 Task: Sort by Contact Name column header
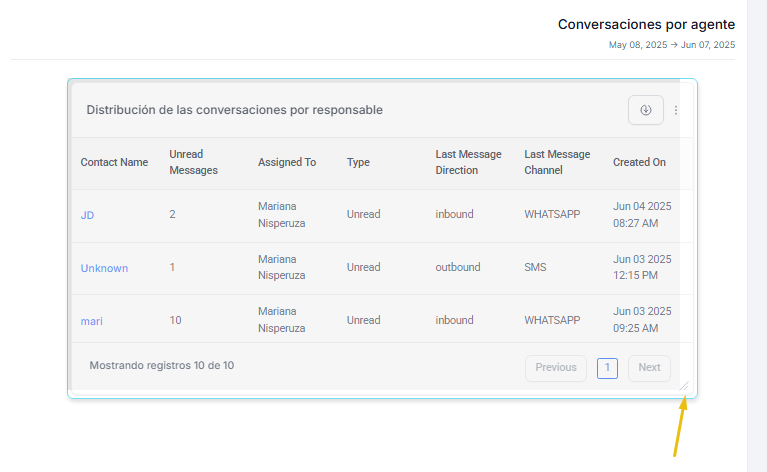[x=114, y=162]
